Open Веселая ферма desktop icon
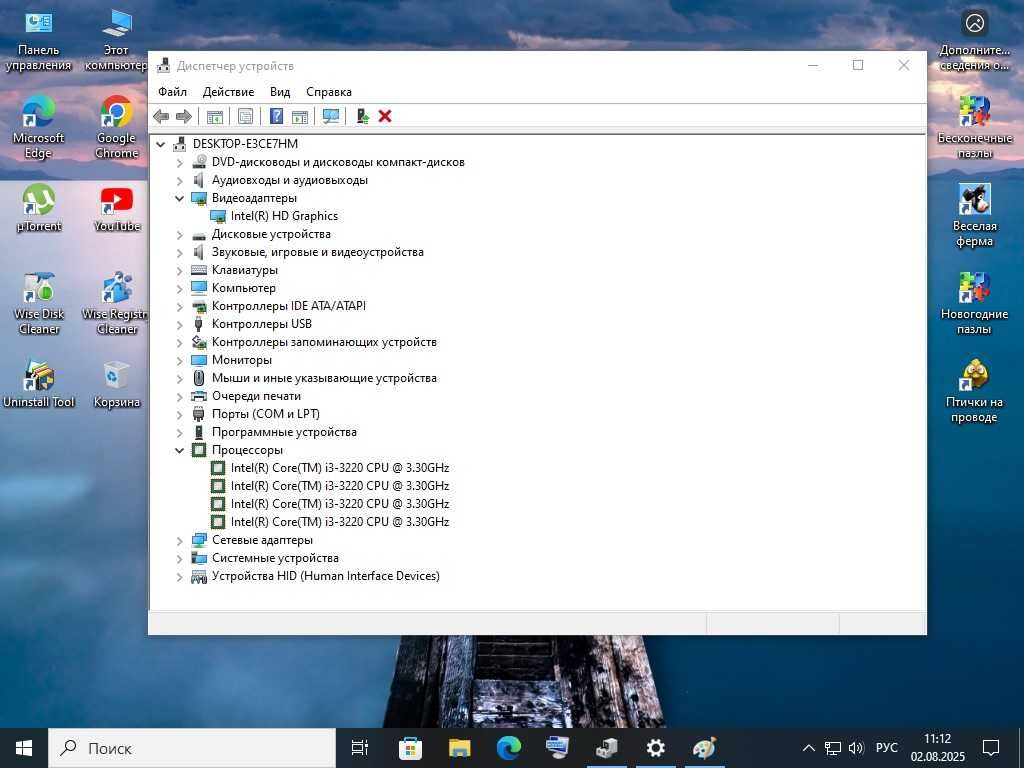Screen dimensions: 1024x768 (974, 216)
